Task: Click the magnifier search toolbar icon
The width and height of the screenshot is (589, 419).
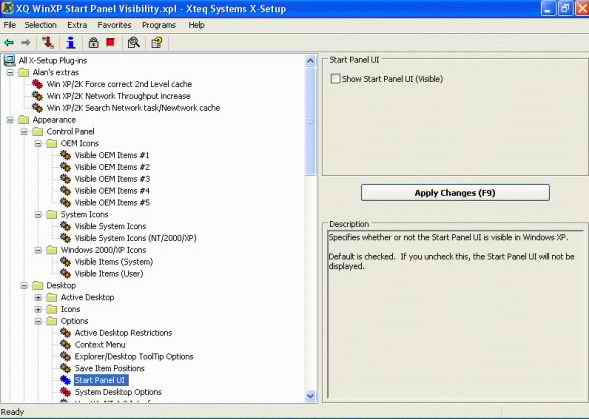Action: [x=133, y=42]
